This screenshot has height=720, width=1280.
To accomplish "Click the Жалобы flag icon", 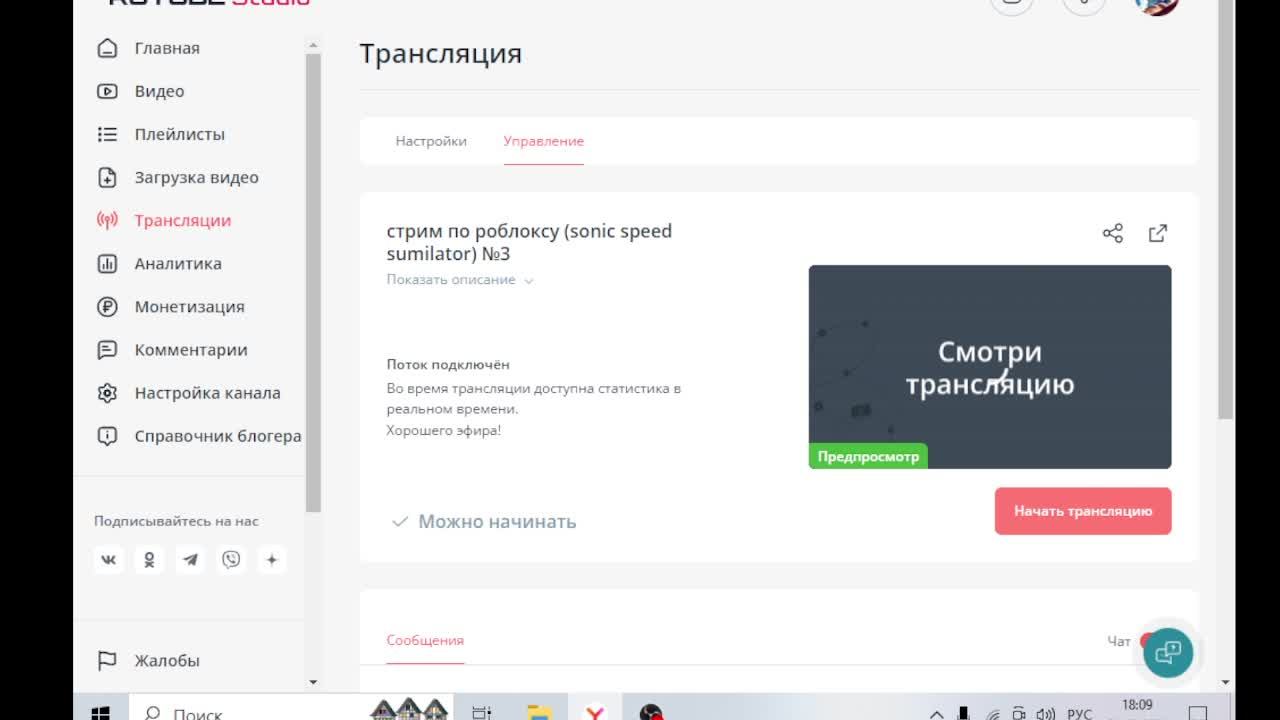I will (107, 660).
